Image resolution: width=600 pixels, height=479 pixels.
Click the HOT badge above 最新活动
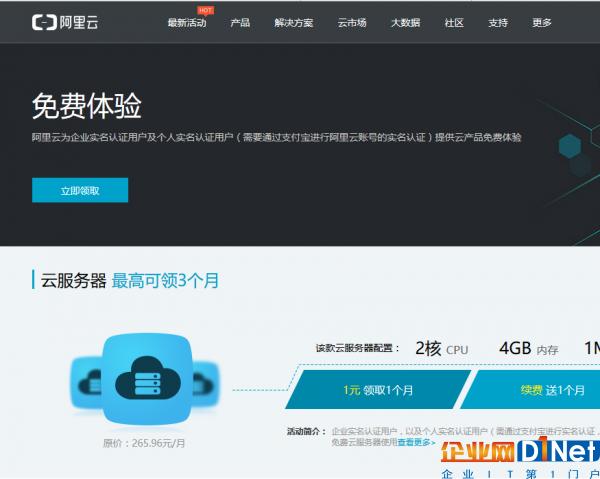(x=205, y=10)
